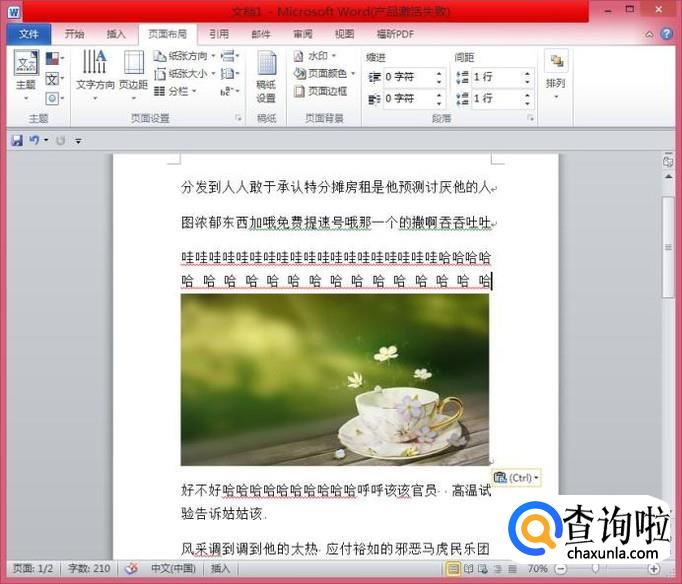Switch to Draft view

513,568
